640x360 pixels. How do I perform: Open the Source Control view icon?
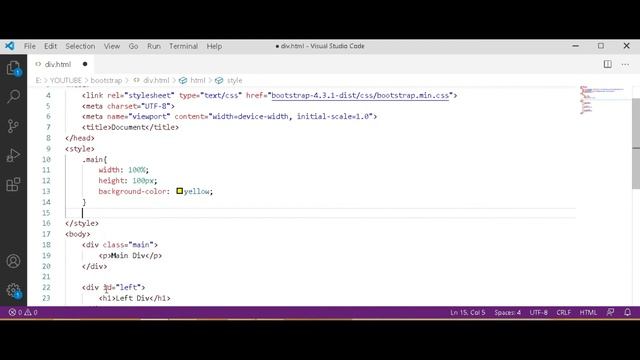point(13,126)
